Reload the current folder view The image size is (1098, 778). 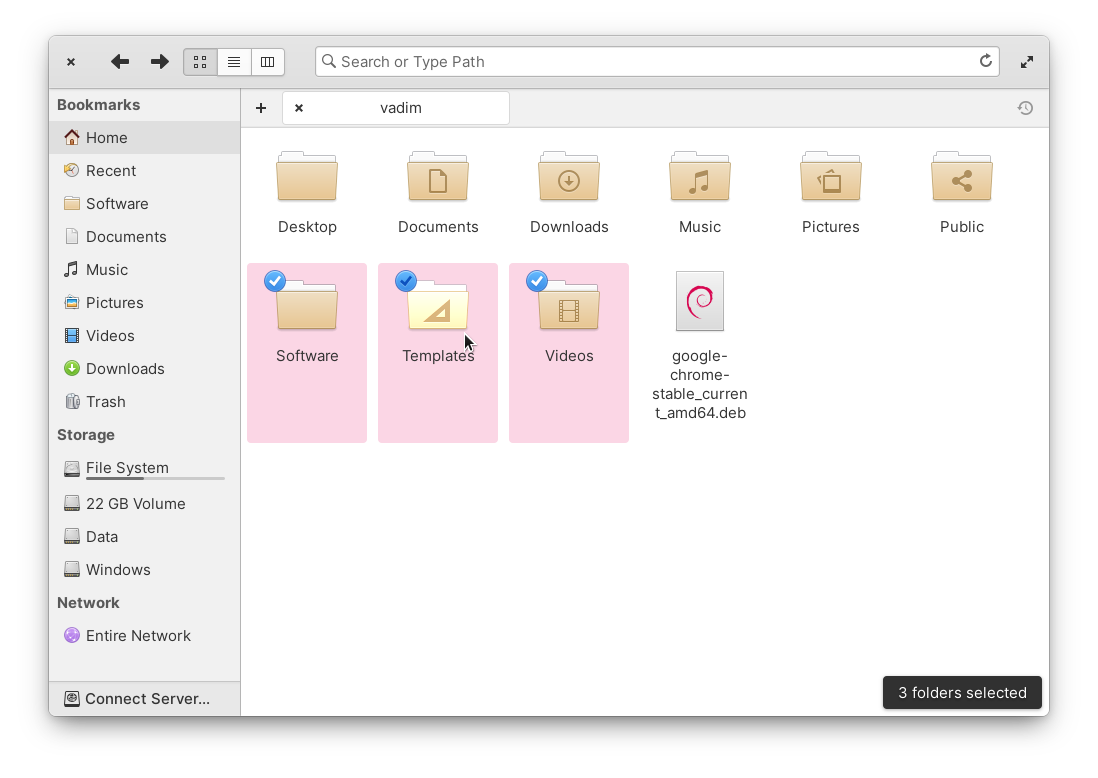click(986, 61)
